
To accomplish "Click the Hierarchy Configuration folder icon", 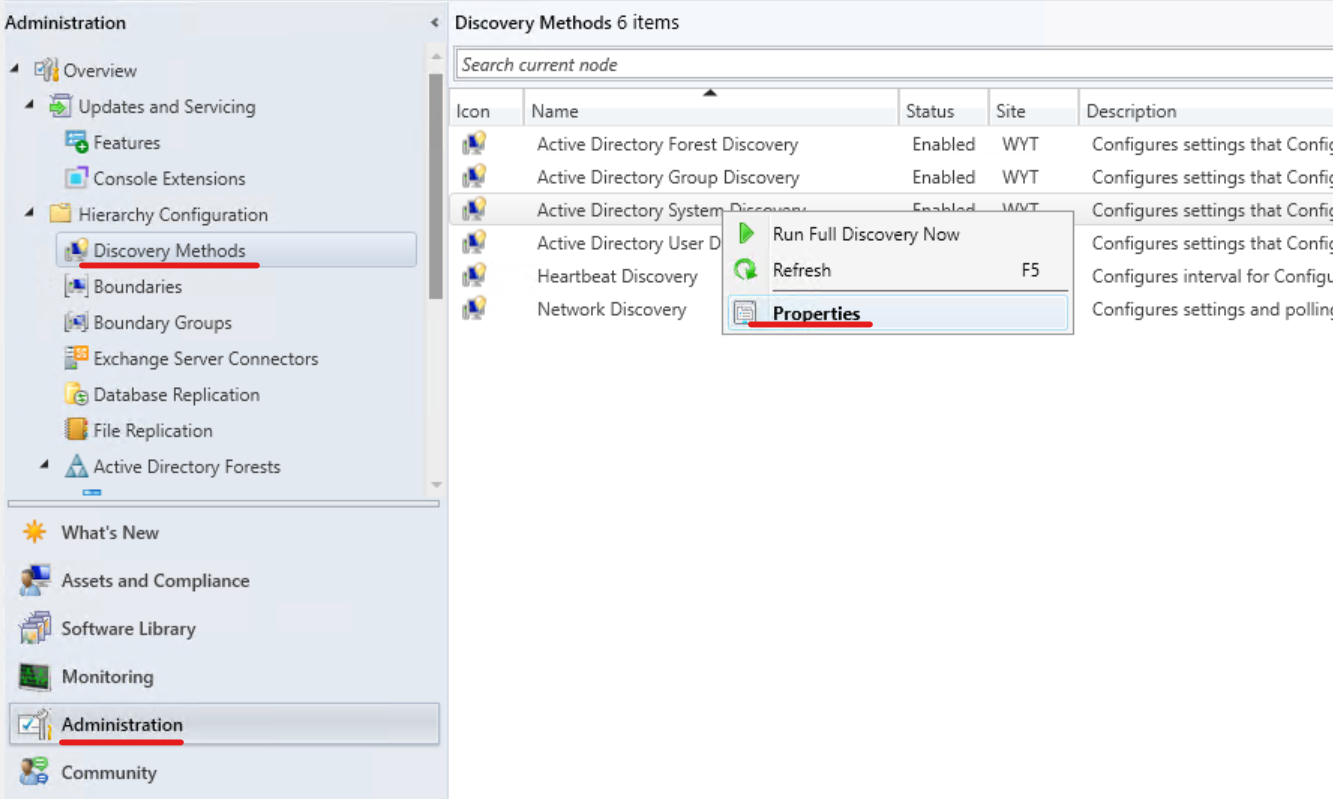I will pos(60,214).
